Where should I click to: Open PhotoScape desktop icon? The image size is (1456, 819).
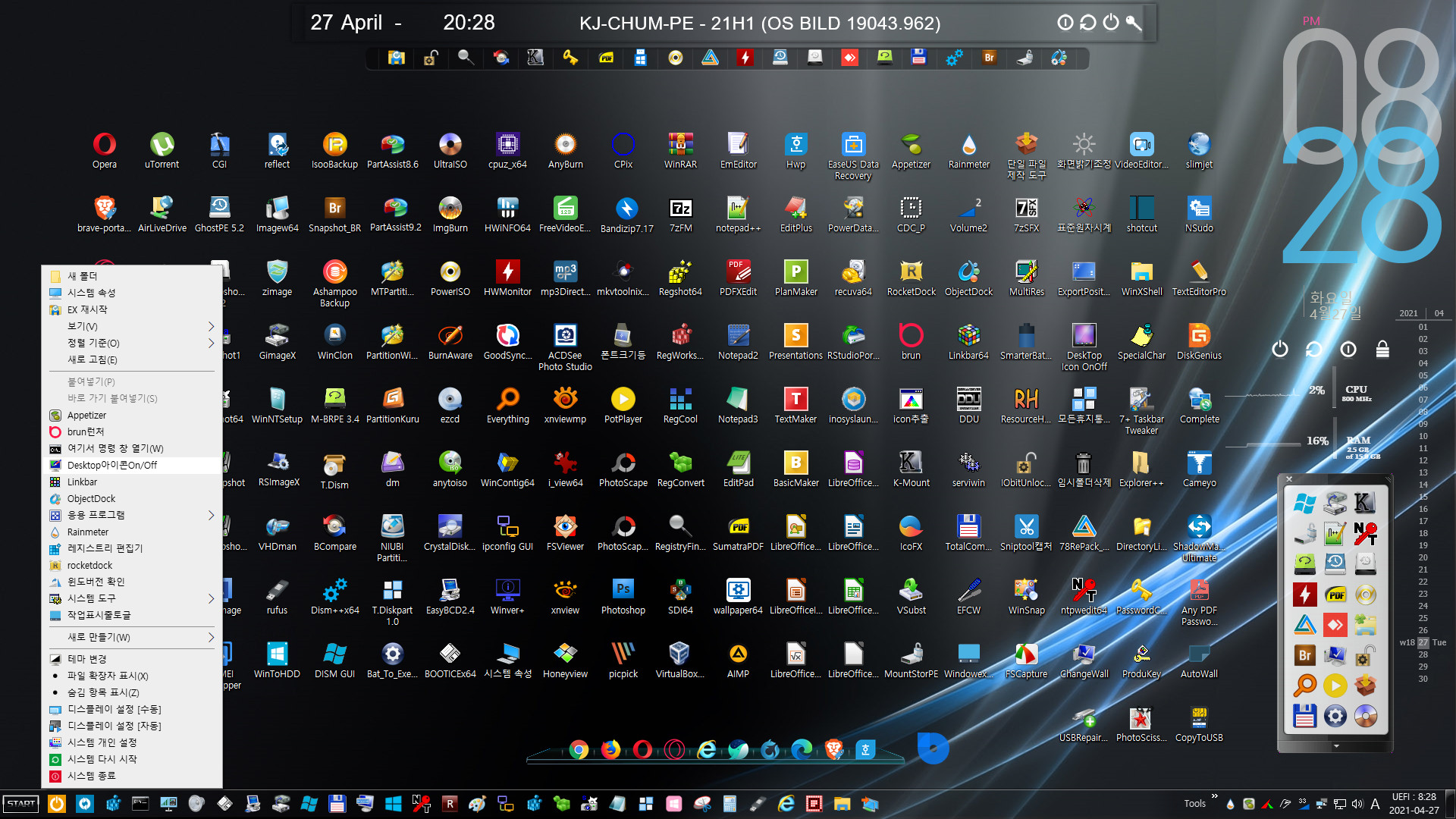(x=623, y=469)
